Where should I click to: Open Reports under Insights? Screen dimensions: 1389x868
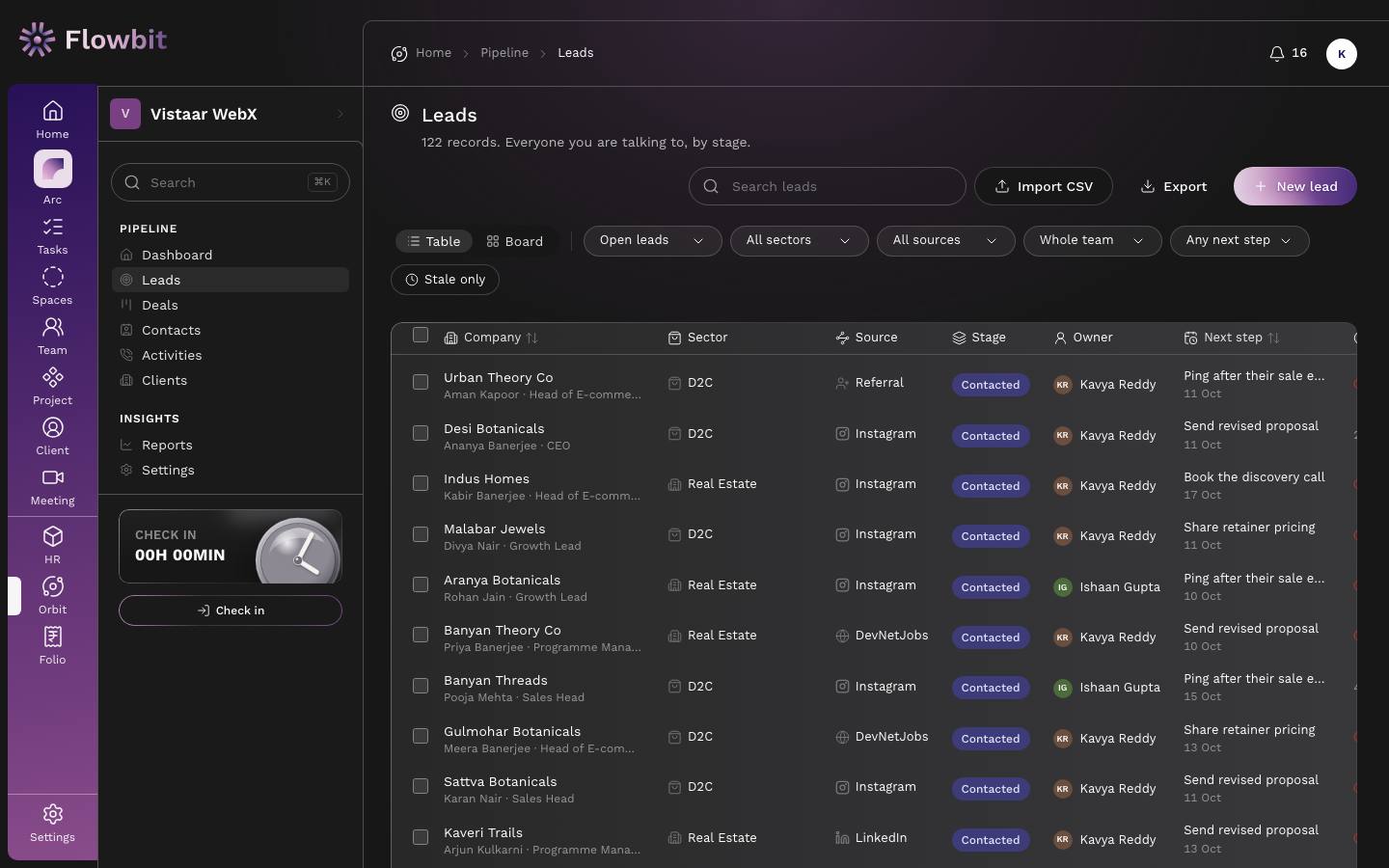click(x=230, y=445)
